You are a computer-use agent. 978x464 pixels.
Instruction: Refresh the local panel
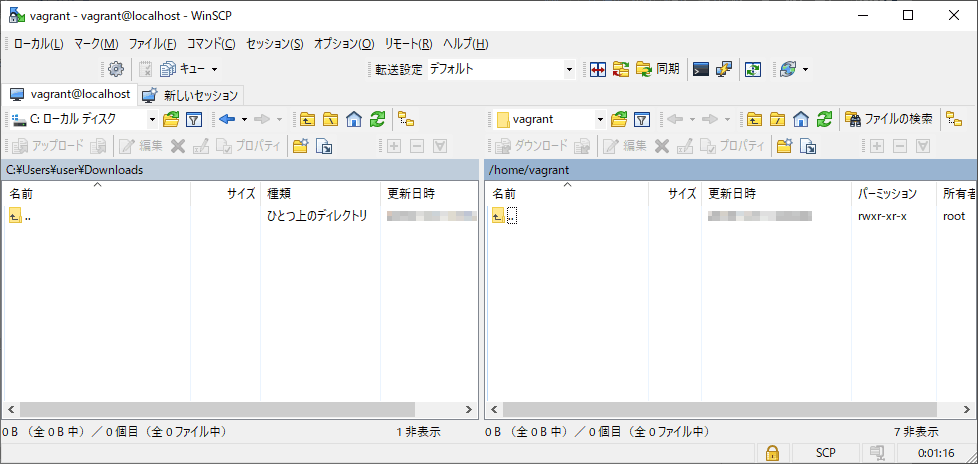click(x=377, y=118)
